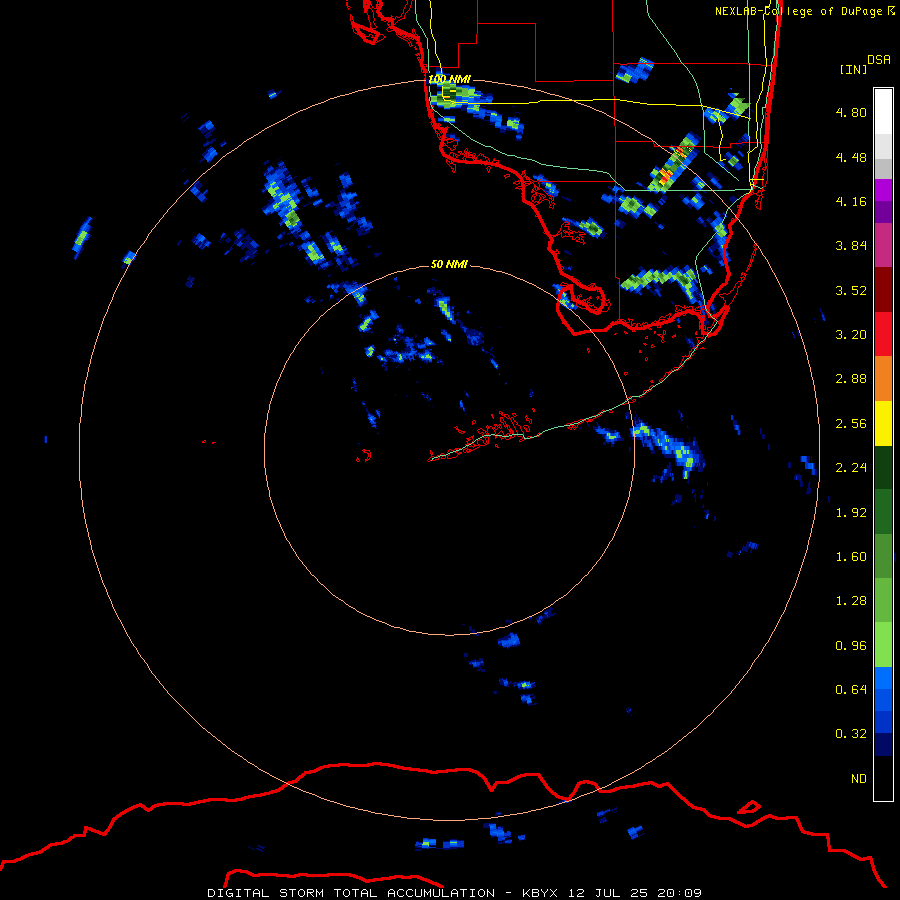Click the 1.92 legend value
900x900 pixels.
851,513
